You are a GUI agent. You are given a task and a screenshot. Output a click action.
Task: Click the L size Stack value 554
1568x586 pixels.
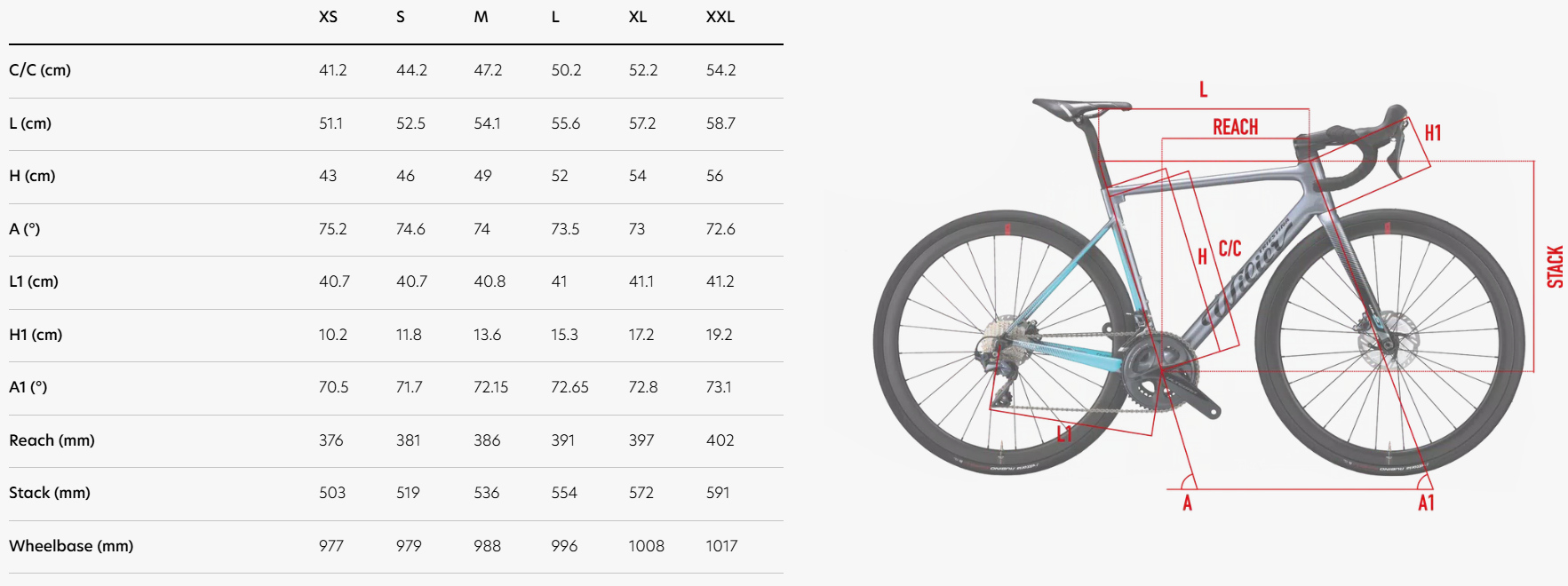pos(564,493)
